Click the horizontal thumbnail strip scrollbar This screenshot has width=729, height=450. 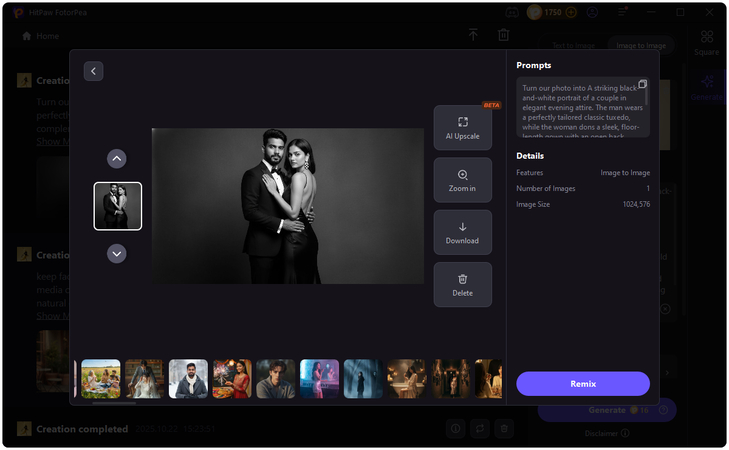point(114,403)
